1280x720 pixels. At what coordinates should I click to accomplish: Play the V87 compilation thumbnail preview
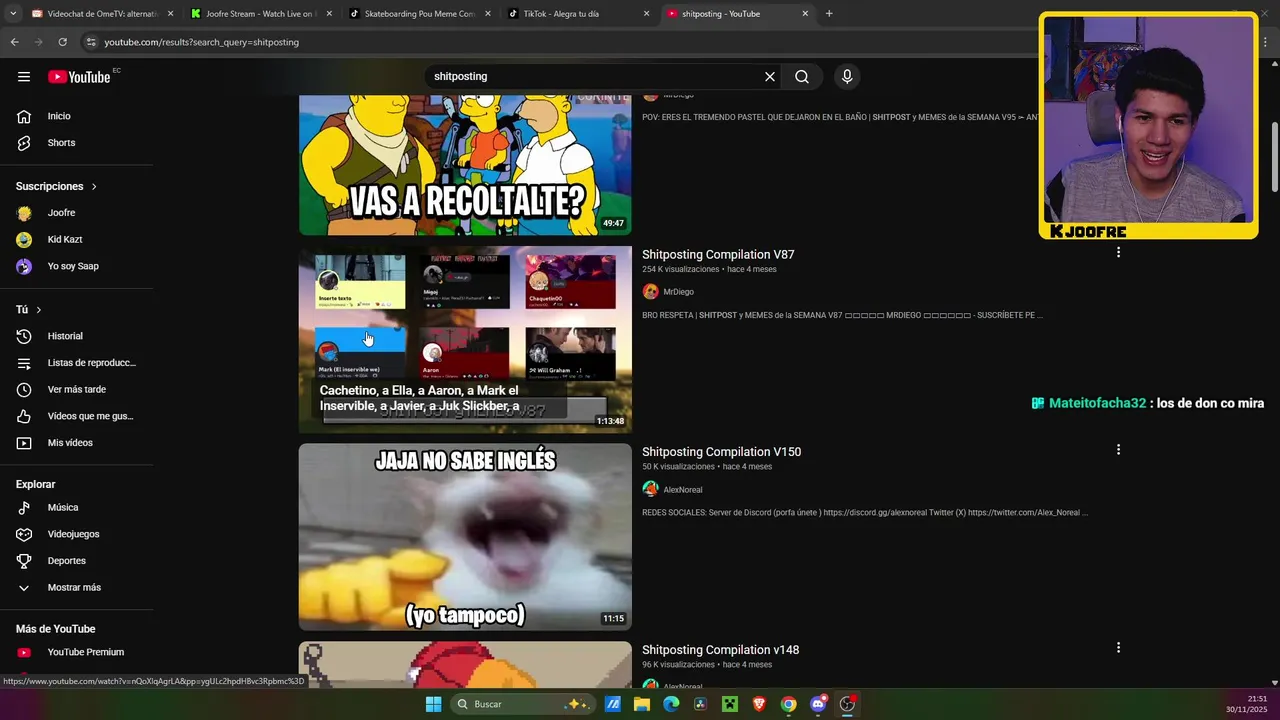coord(465,339)
